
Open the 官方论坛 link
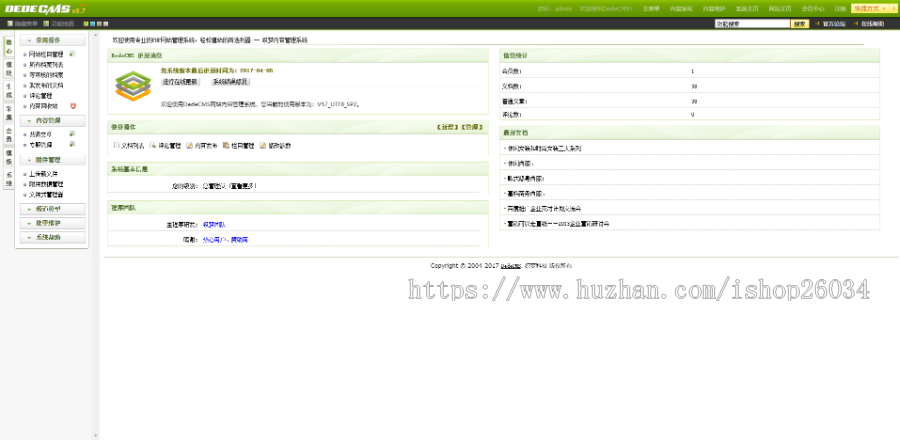click(x=834, y=24)
